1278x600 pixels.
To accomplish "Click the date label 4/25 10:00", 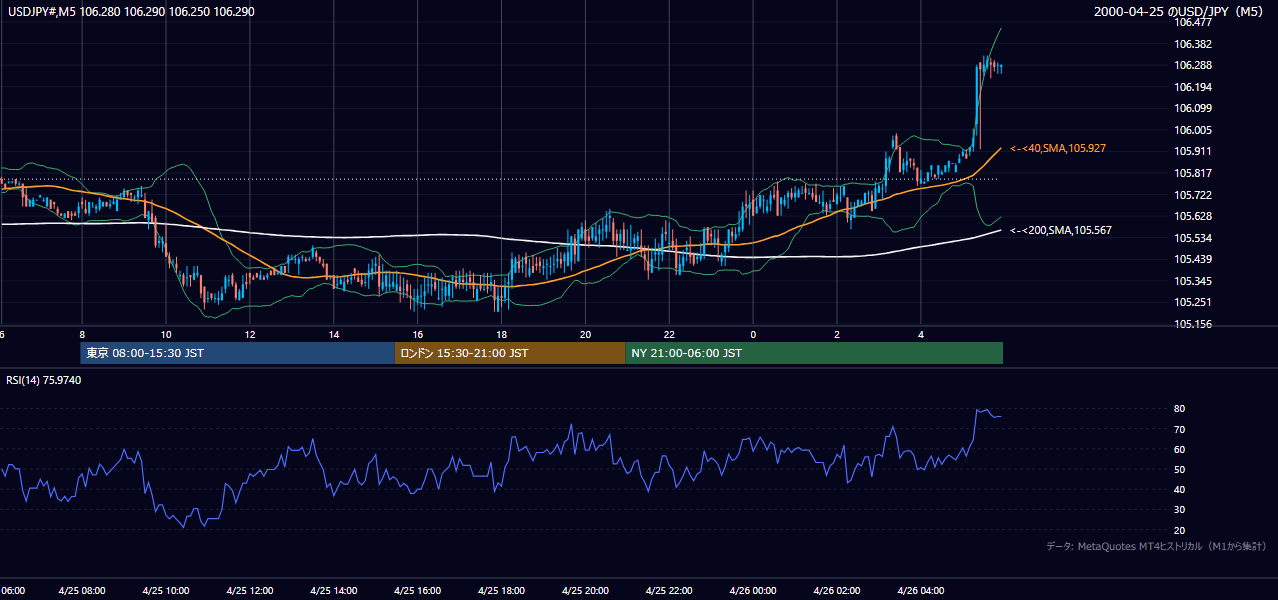I will (166, 590).
